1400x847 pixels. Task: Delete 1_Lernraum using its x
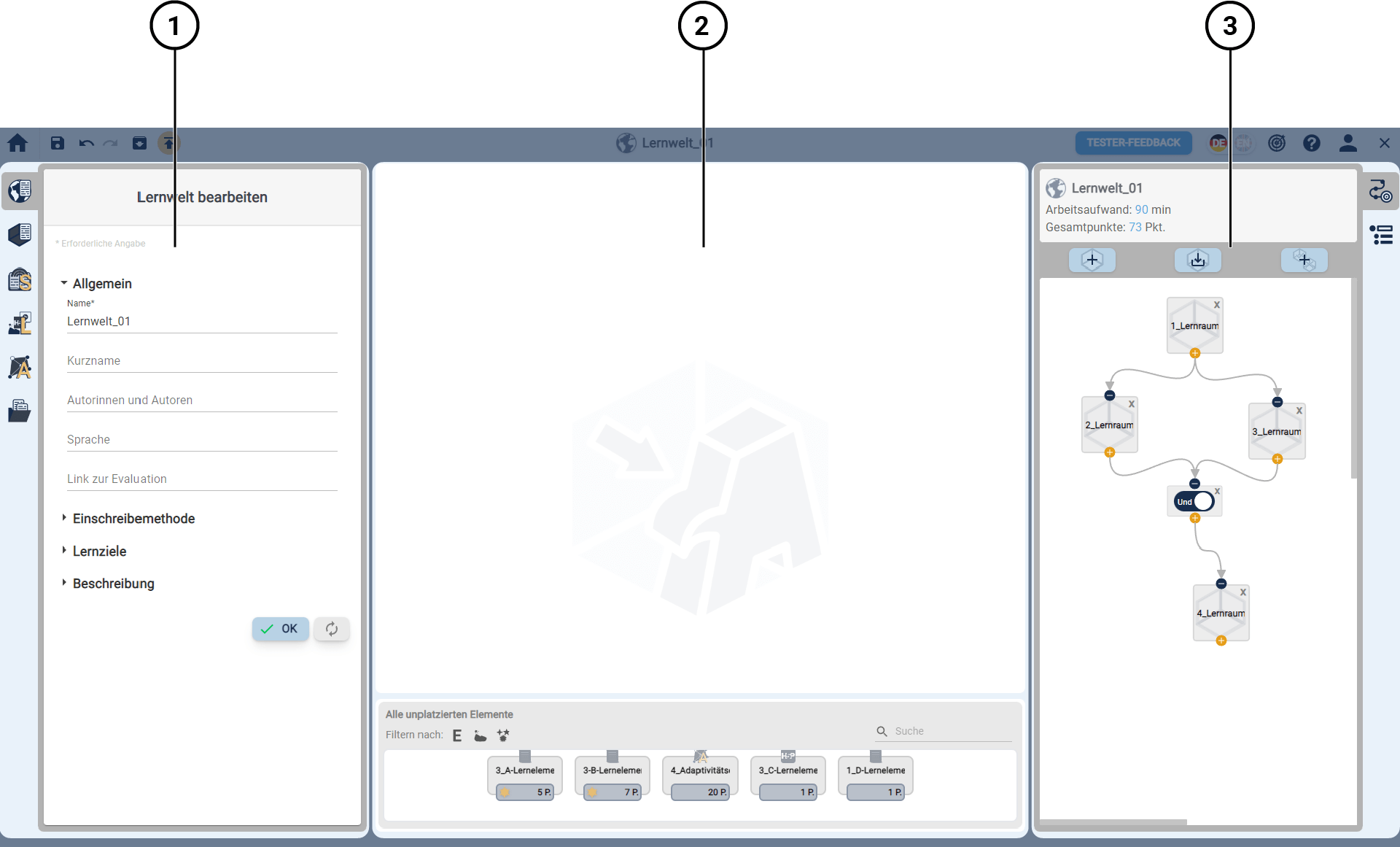coord(1217,305)
